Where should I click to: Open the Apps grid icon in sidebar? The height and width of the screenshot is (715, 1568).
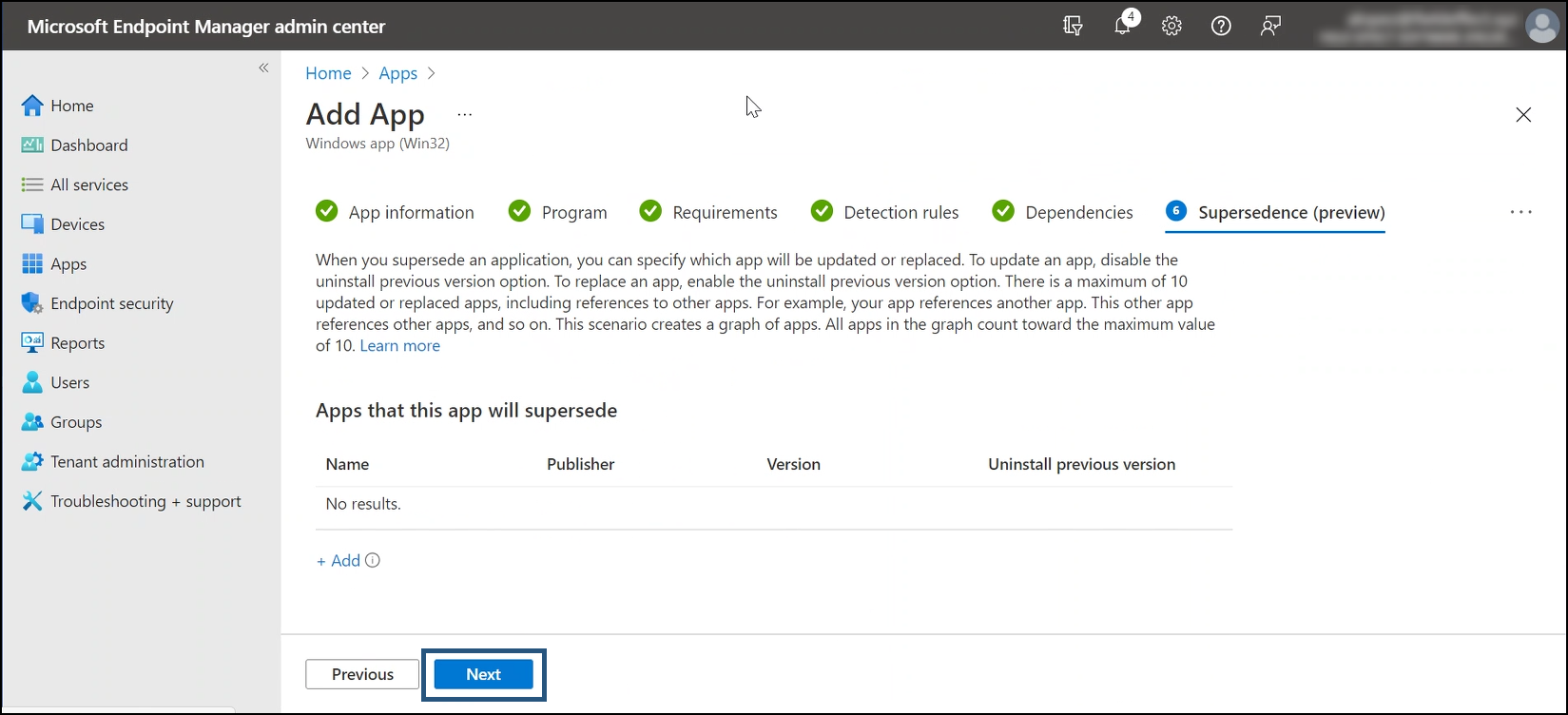[x=32, y=263]
